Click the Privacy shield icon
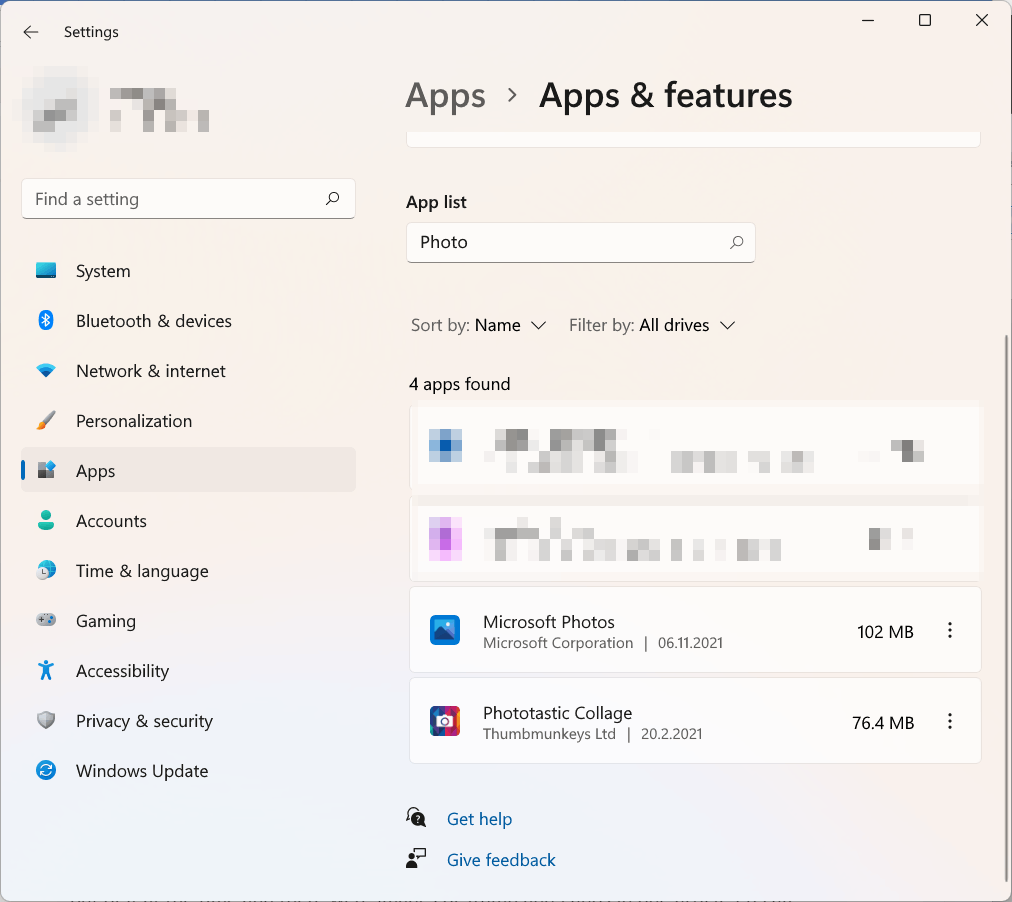 46,720
